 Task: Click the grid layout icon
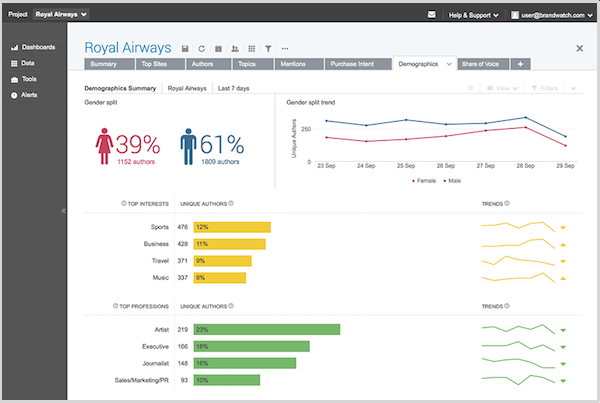point(251,49)
